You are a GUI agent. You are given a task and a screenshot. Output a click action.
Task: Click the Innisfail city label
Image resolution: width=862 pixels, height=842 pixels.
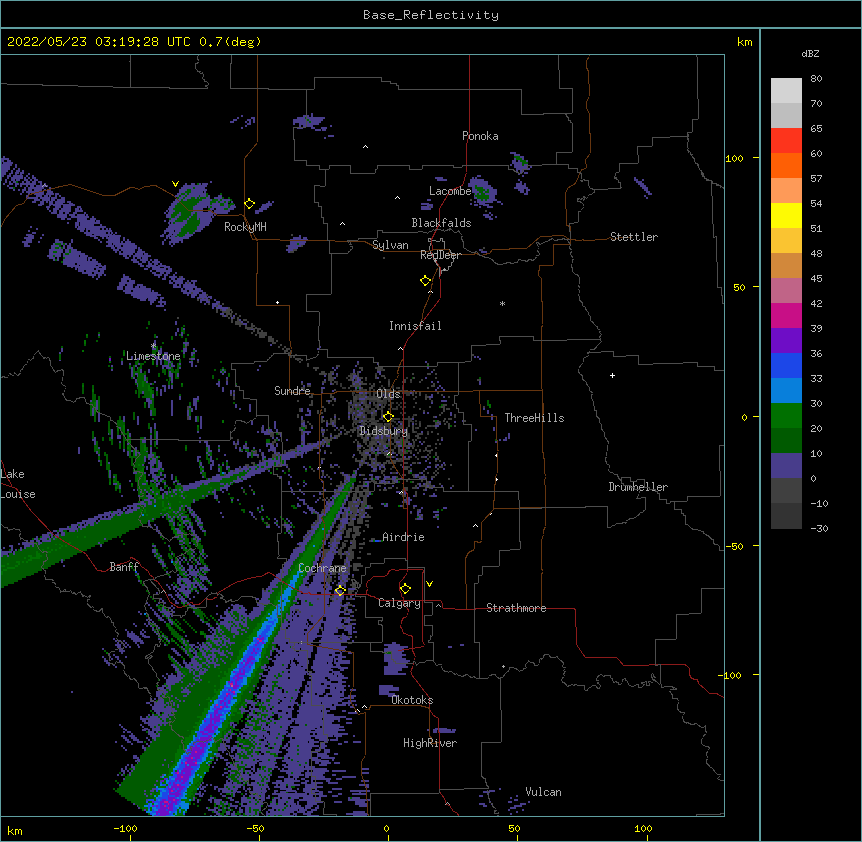pyautogui.click(x=415, y=326)
